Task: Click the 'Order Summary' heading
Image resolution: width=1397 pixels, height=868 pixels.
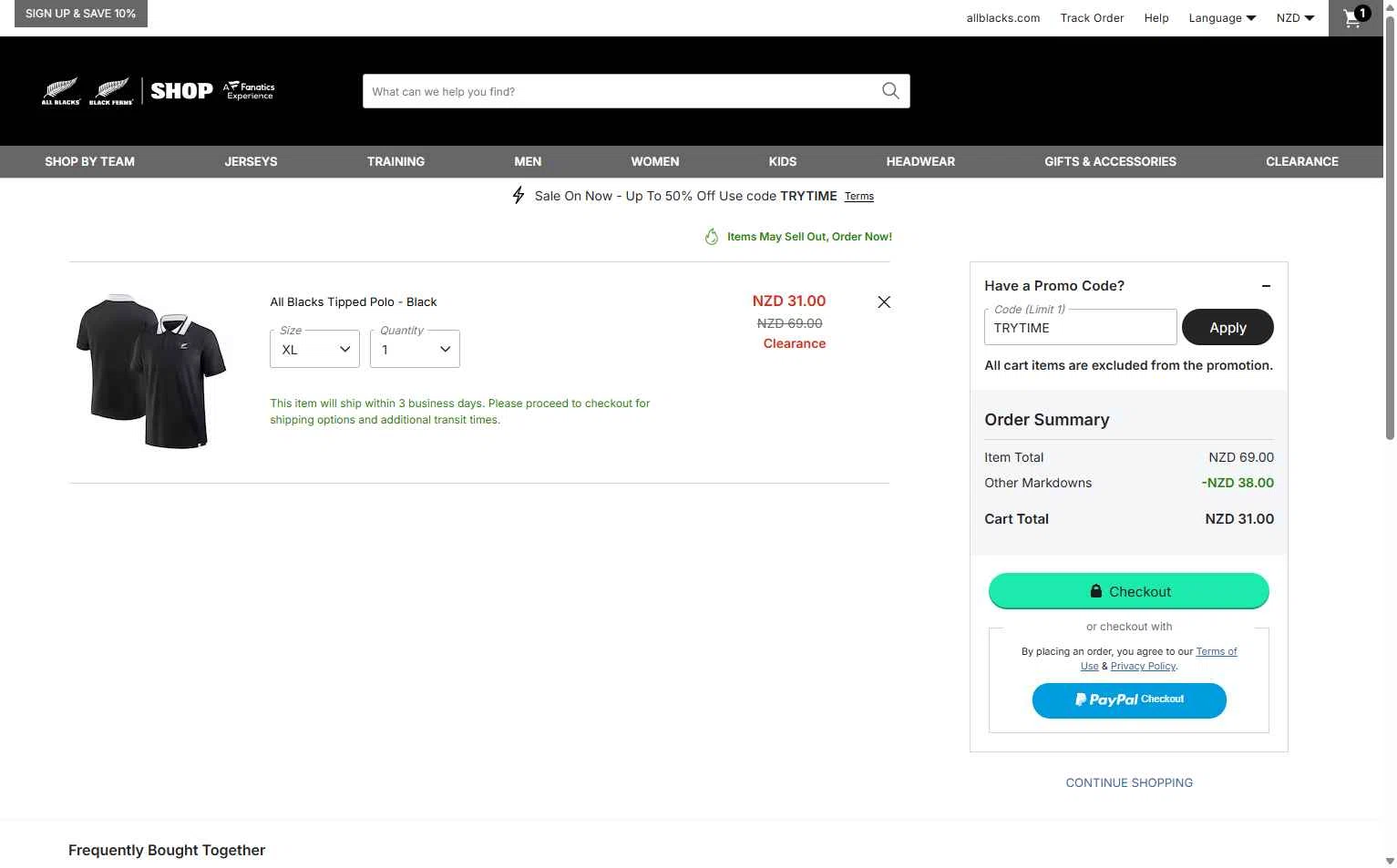Action: 1046,420
